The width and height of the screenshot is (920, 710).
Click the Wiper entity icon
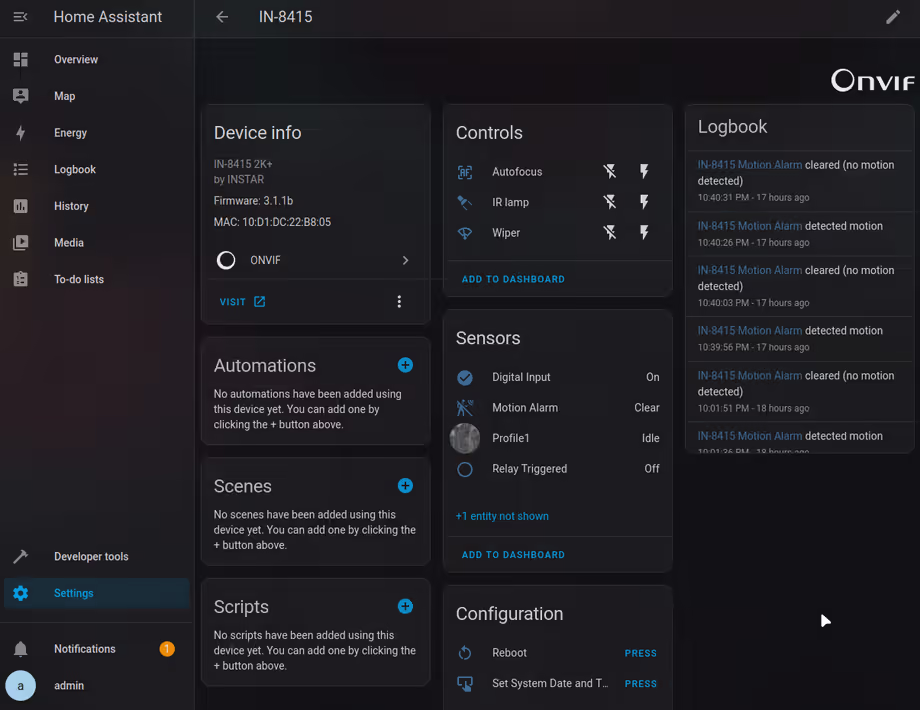pyautogui.click(x=465, y=233)
